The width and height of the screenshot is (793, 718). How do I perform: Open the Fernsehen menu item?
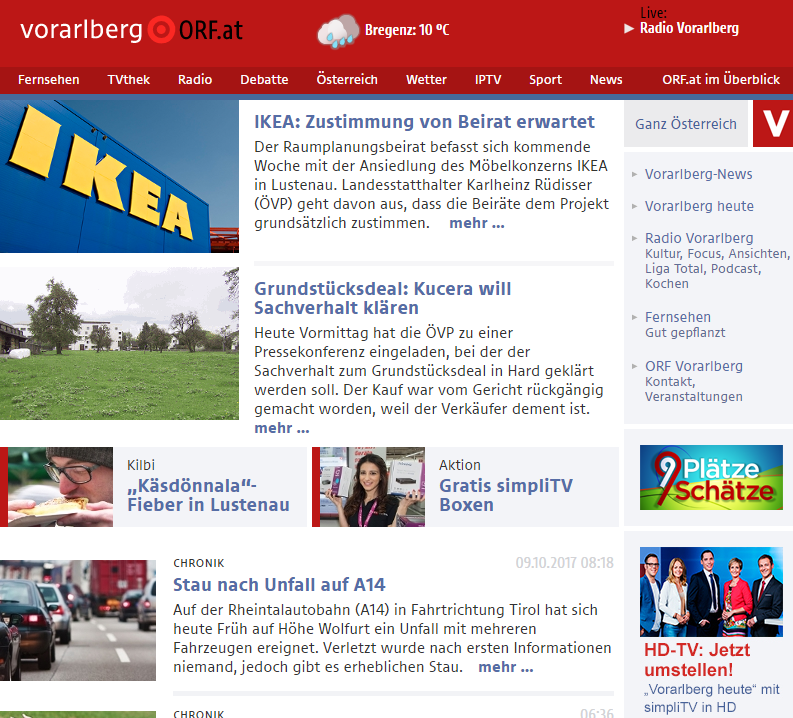(x=49, y=80)
